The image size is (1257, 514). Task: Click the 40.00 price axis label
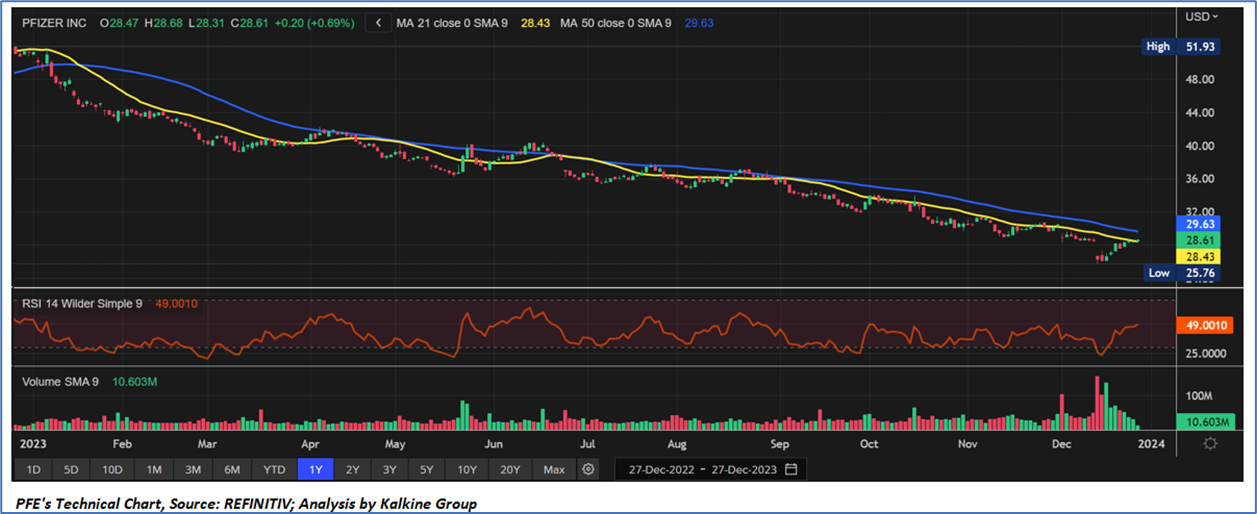click(x=1200, y=146)
